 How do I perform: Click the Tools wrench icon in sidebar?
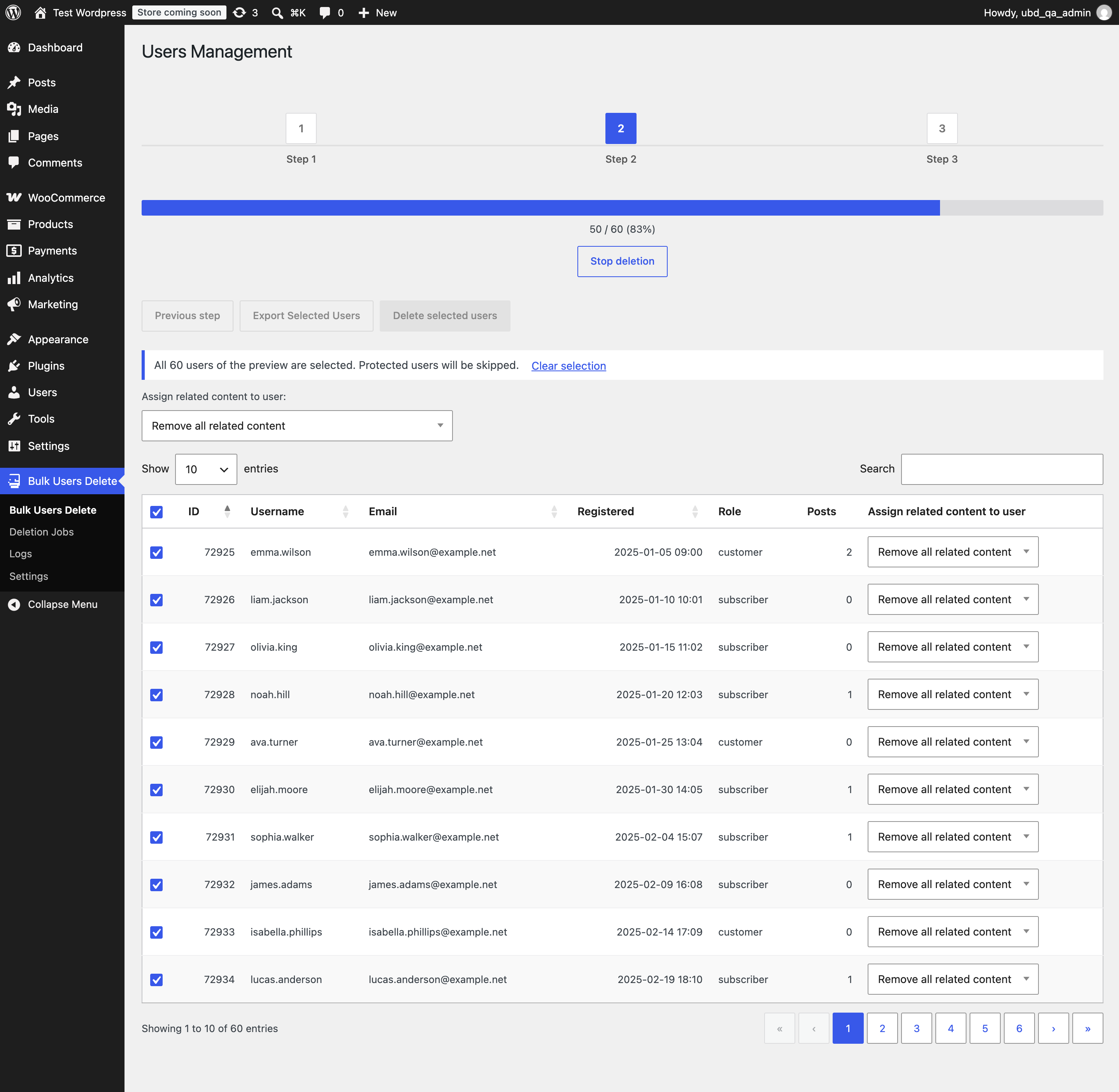(14, 419)
